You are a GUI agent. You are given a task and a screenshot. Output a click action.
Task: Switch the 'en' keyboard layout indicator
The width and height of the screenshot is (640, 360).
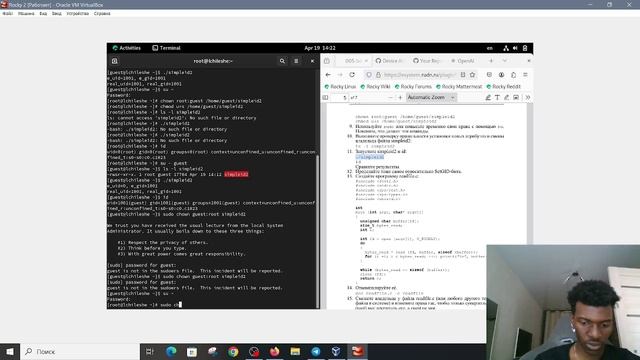click(489, 48)
